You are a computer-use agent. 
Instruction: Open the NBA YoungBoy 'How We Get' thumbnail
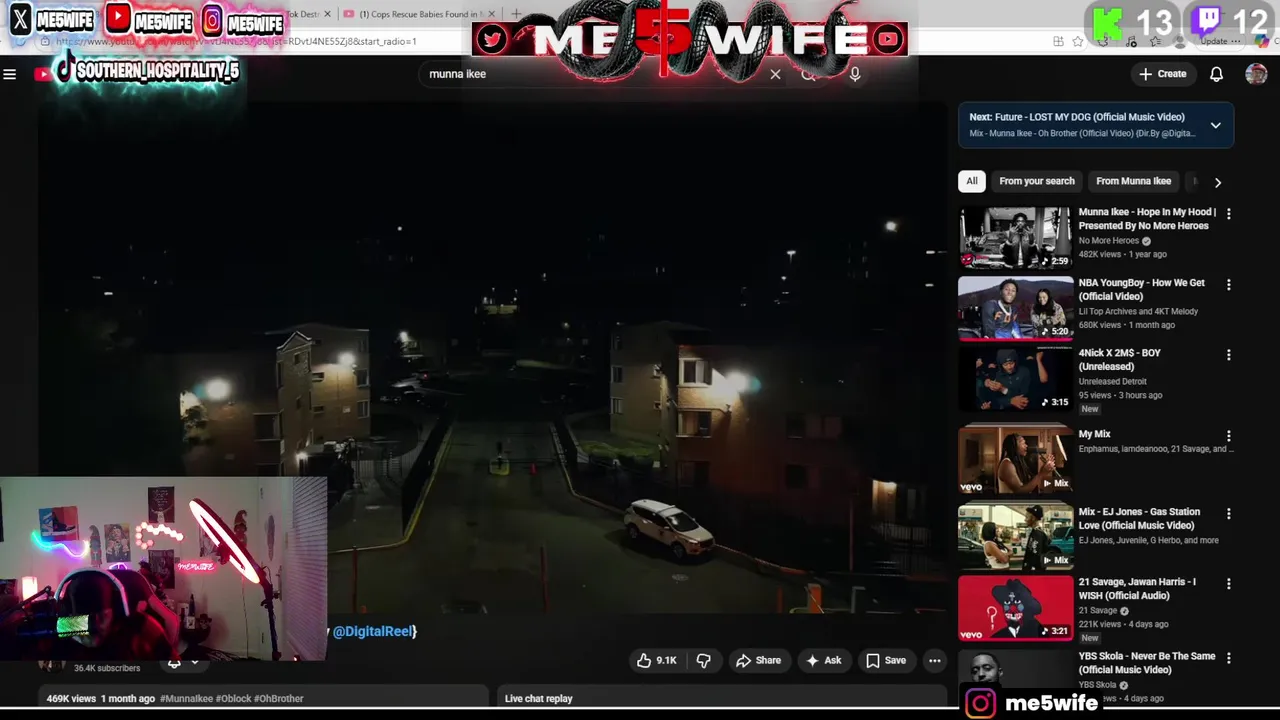pos(1015,308)
